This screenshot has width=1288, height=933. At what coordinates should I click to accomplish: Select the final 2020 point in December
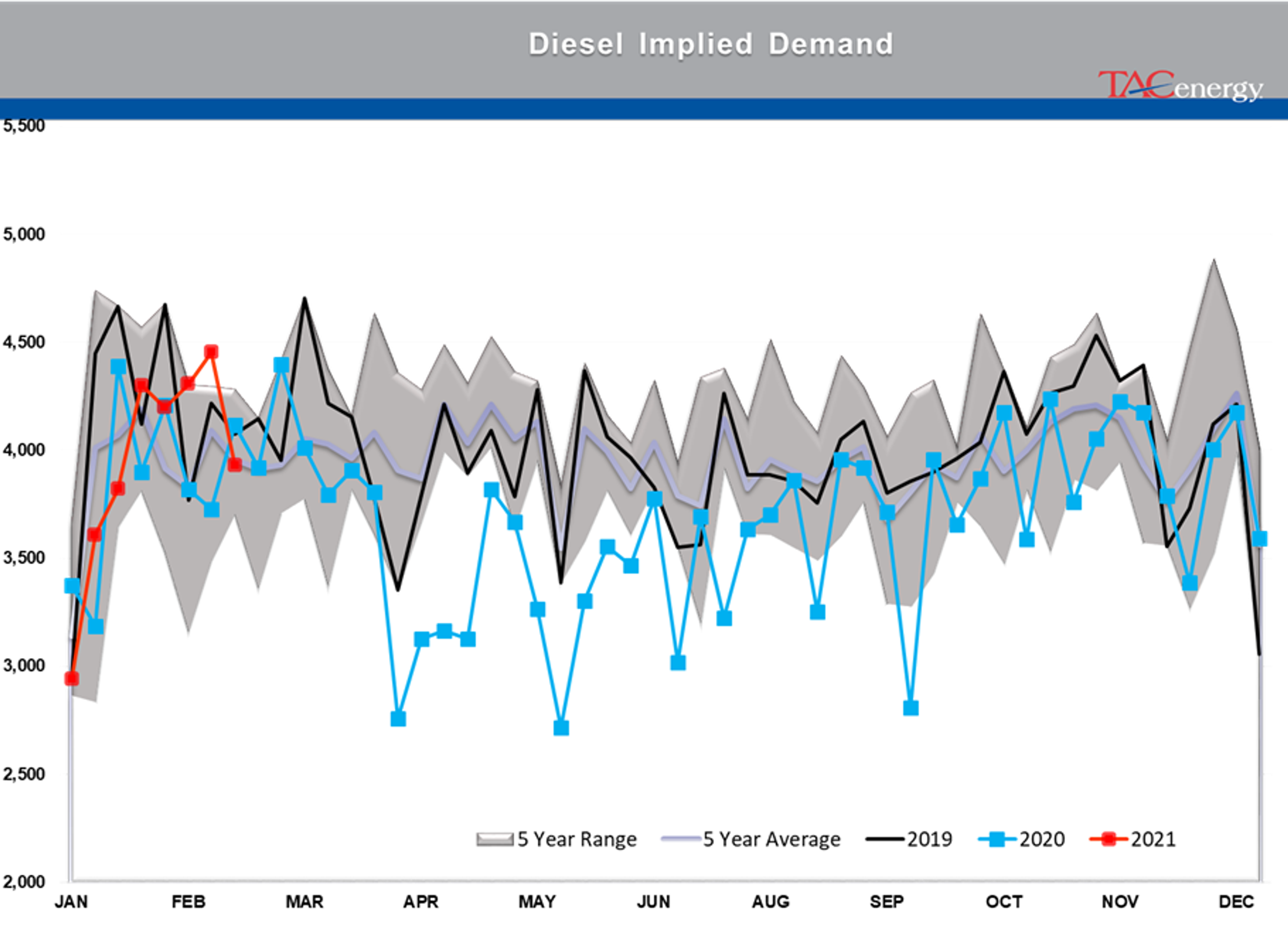1259,538
